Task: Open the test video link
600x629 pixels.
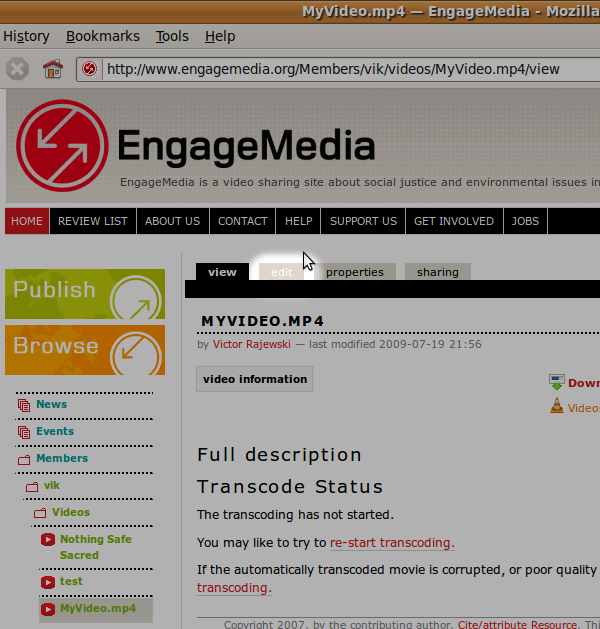Action: (71, 581)
